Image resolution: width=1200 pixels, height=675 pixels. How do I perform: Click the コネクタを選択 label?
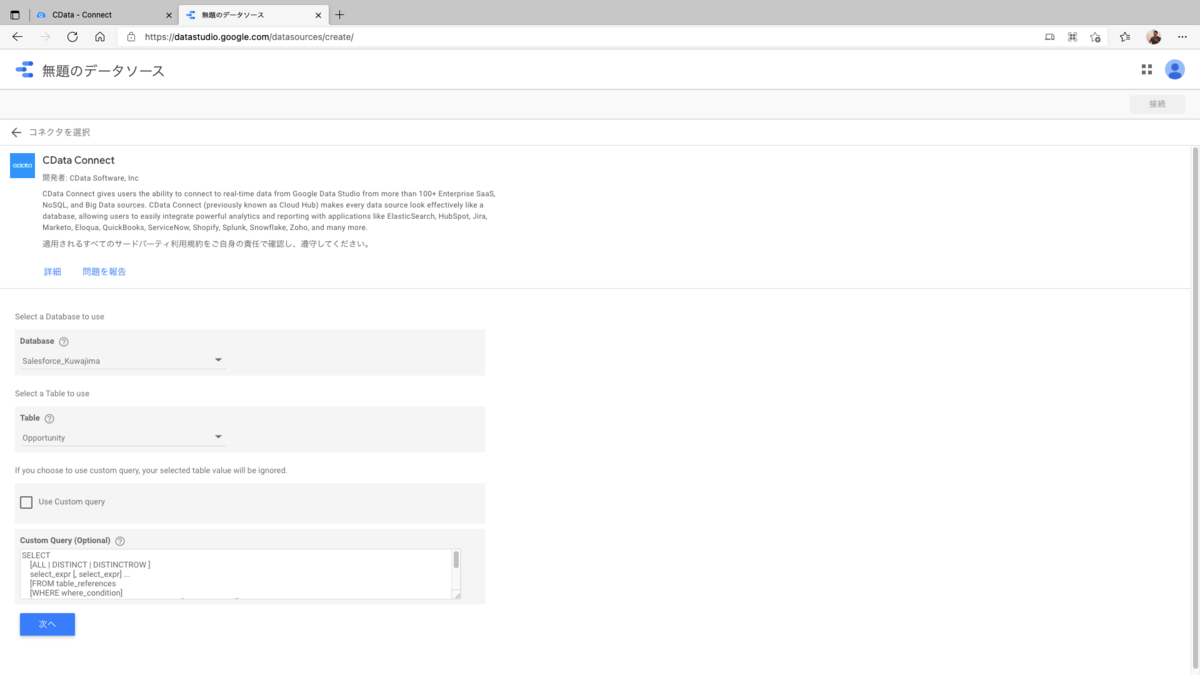pyautogui.click(x=60, y=132)
